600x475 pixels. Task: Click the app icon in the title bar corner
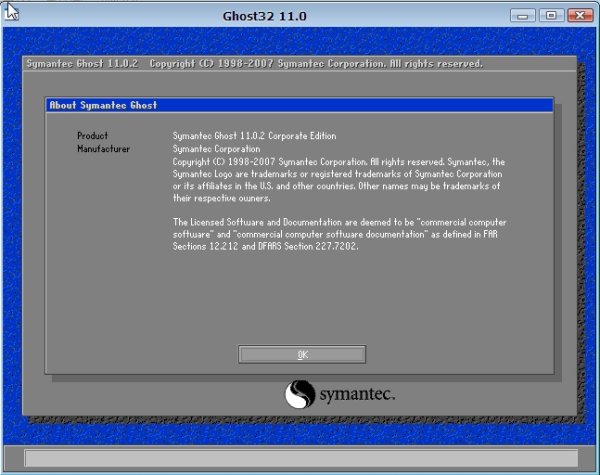click(12, 14)
